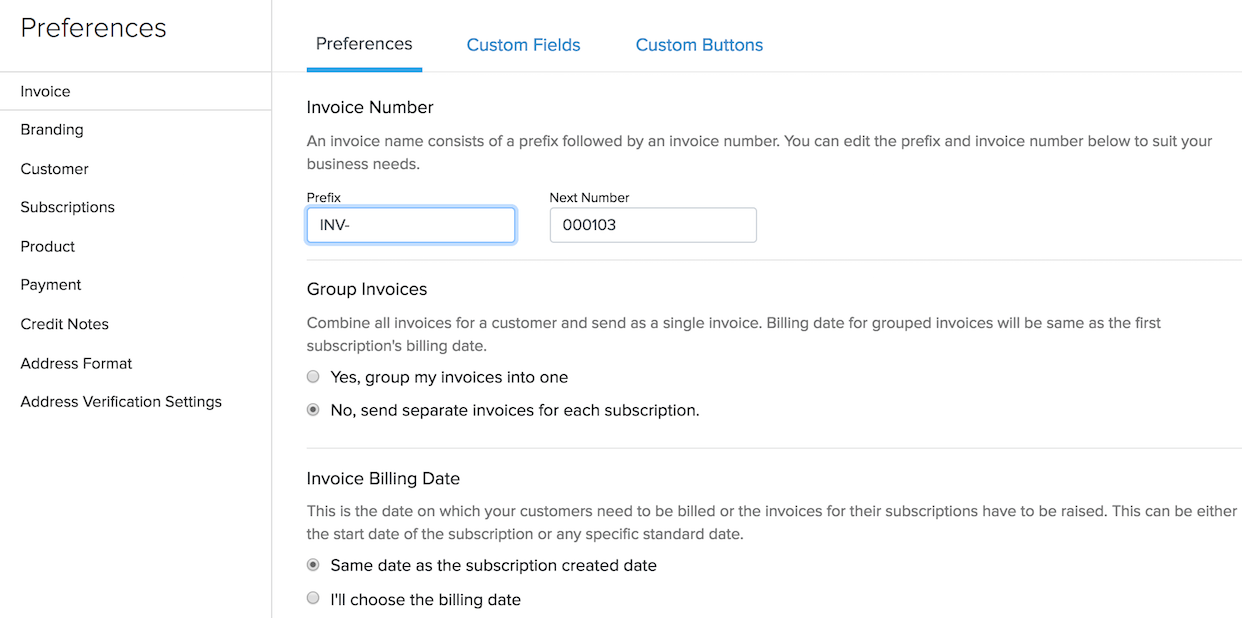Choose 'Same date as the subscription created date'
Screen dimensions: 1242x618
[312, 564]
